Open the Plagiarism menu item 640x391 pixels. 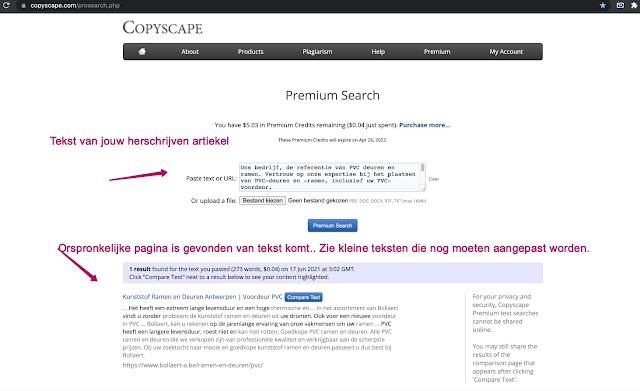pyautogui.click(x=317, y=51)
